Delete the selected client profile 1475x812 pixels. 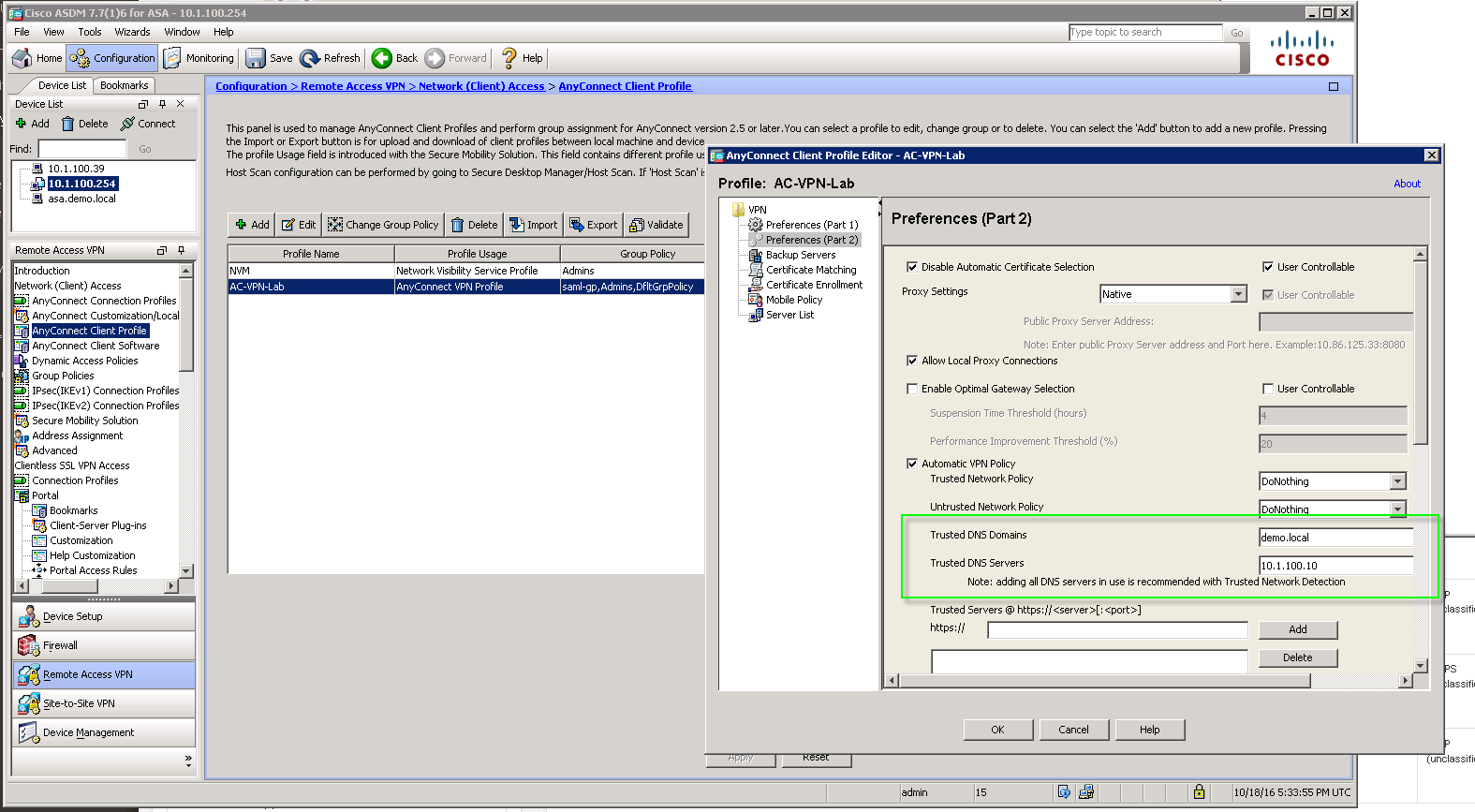point(474,225)
